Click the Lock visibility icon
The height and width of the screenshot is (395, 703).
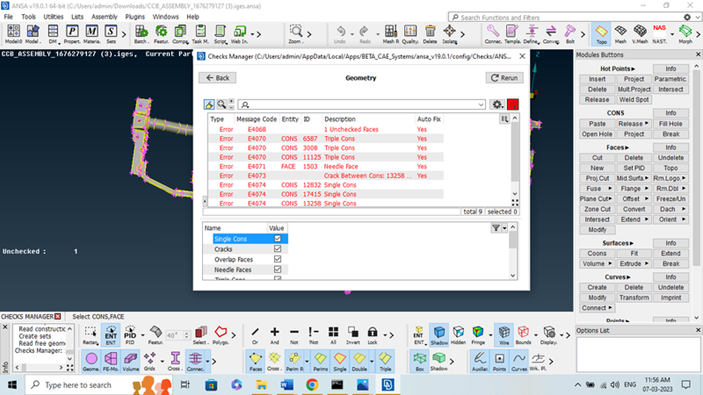pyautogui.click(x=372, y=335)
